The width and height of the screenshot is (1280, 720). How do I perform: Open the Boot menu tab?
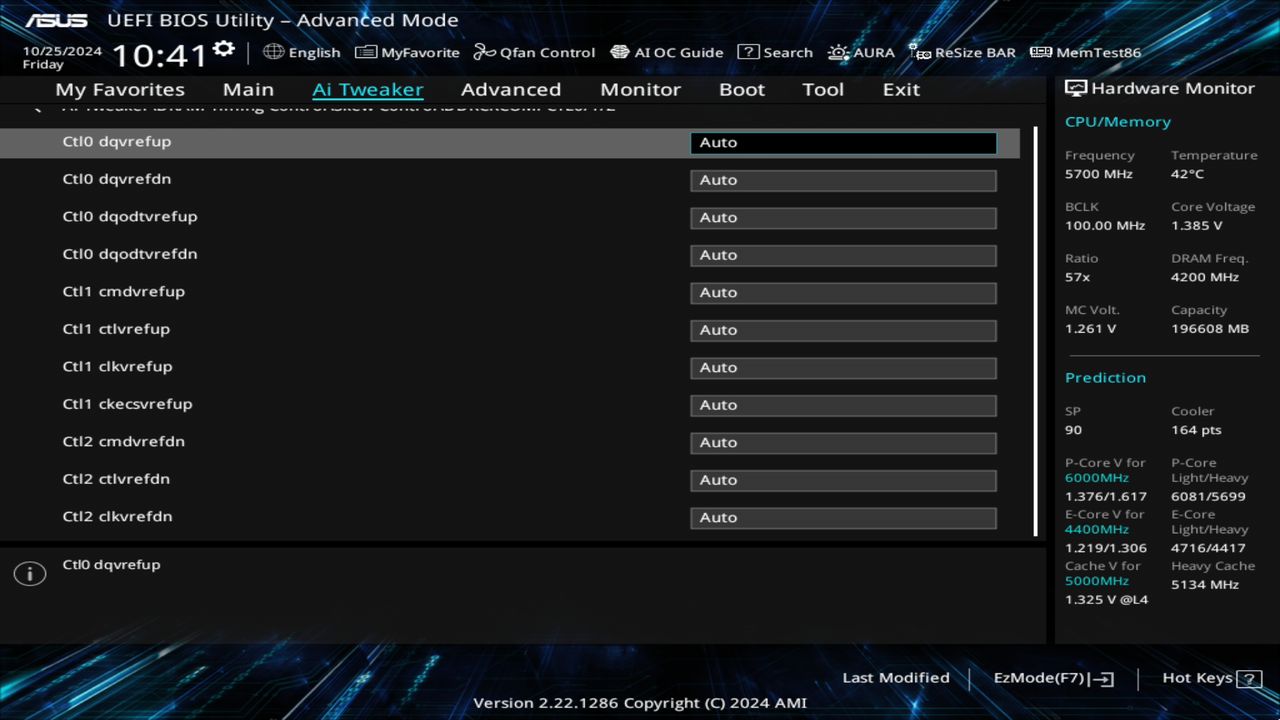[742, 89]
